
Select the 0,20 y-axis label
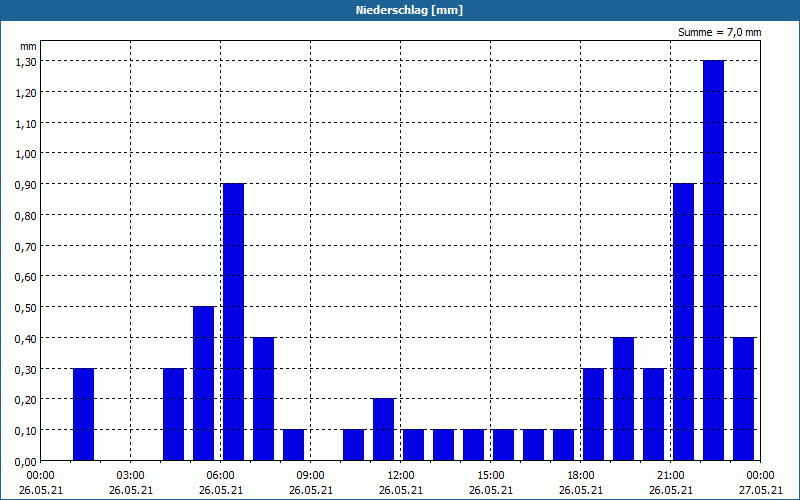[x=26, y=399]
